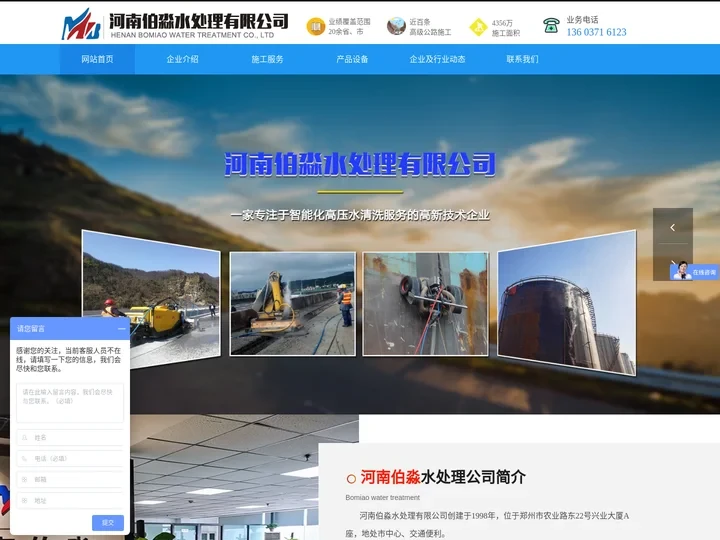This screenshot has height=540, width=720.
Task: Open 企业介绍 menu item
Action: coord(182,59)
